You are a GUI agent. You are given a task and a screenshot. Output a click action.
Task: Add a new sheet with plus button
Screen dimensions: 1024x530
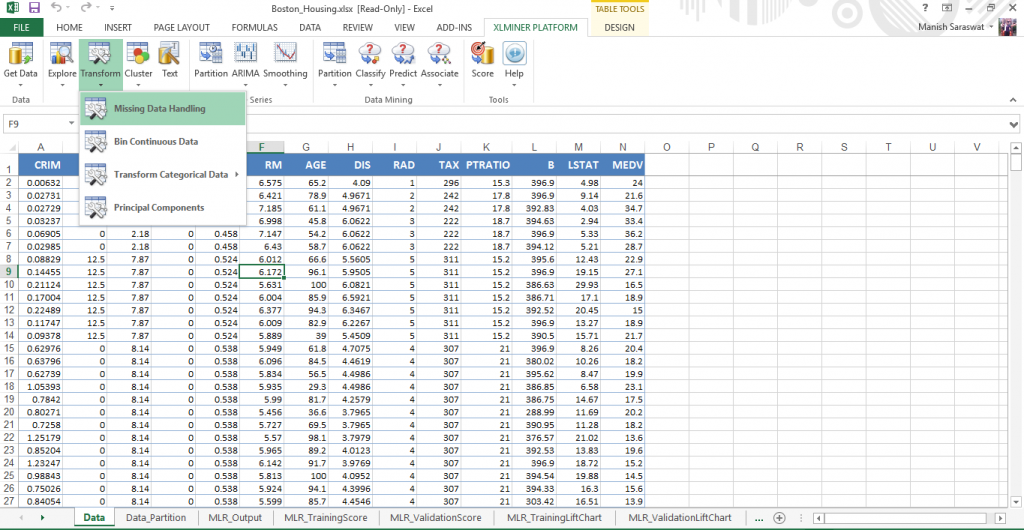point(778,518)
